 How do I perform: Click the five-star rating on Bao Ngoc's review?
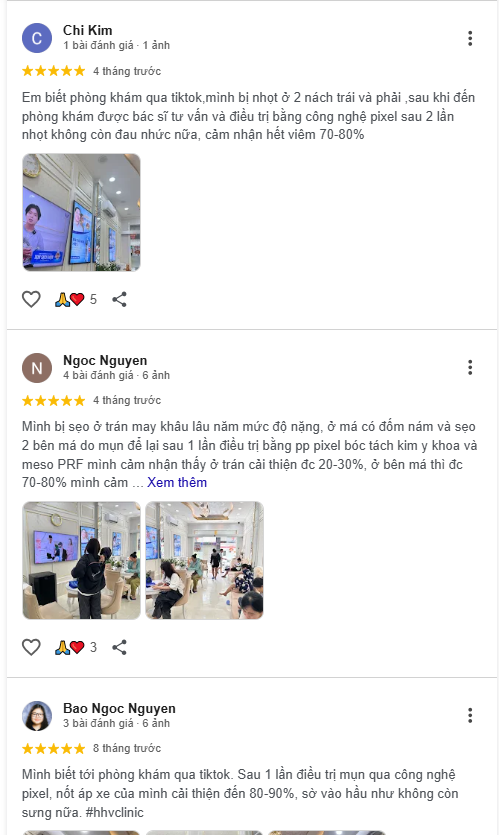click(53, 749)
